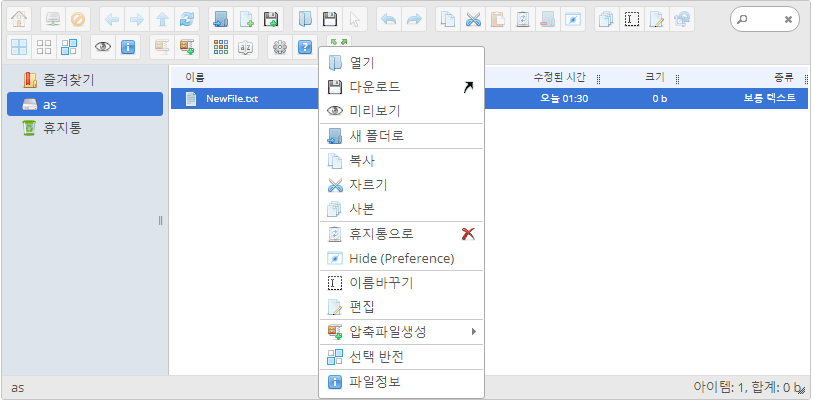Sort by the 크기 column header
Screen dimensions: 814x402
[x=654, y=78]
